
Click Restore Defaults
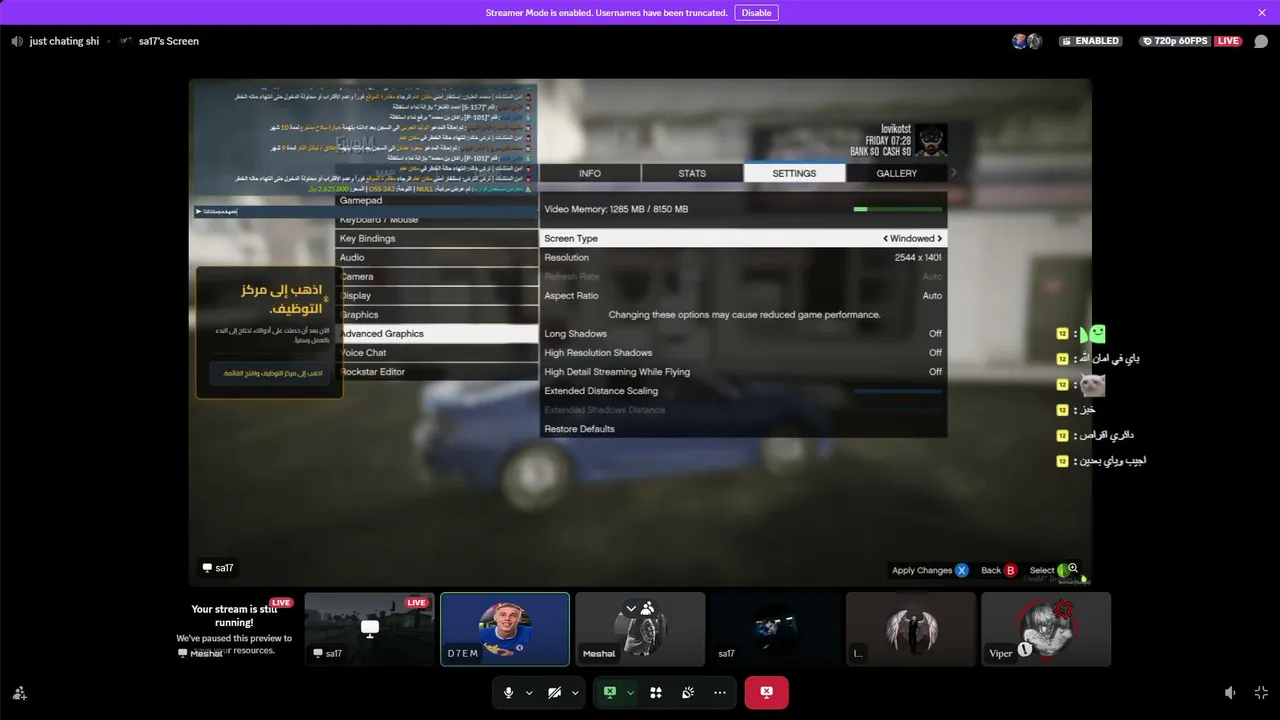[x=743, y=429]
